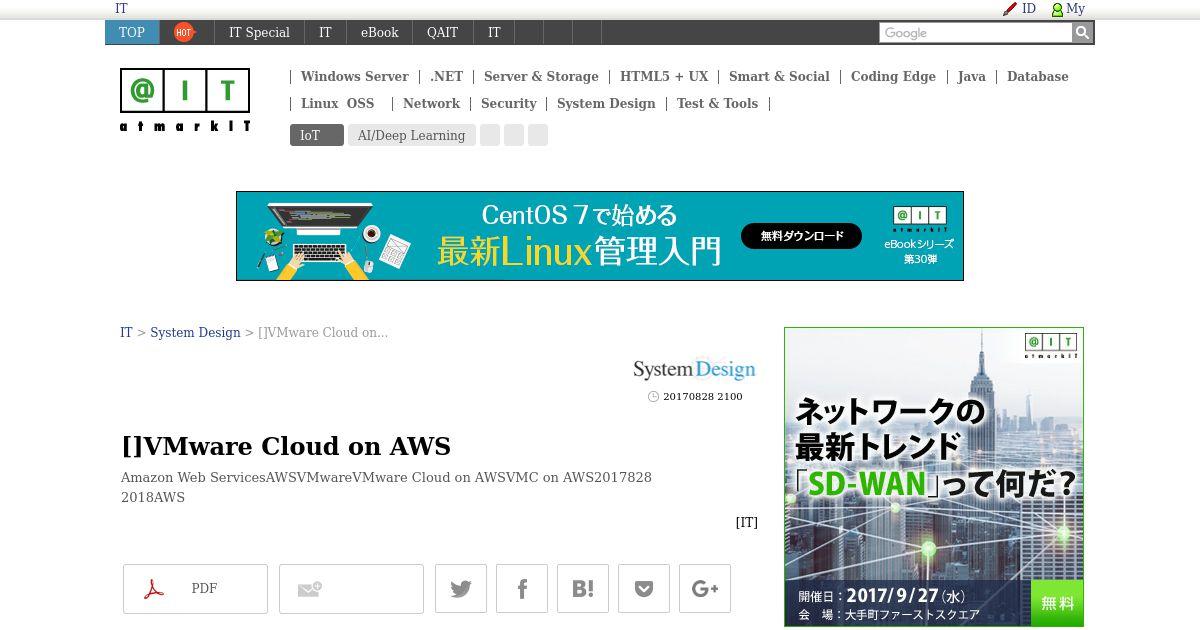Open .NET category
The image size is (1200, 630).
[x=446, y=76]
